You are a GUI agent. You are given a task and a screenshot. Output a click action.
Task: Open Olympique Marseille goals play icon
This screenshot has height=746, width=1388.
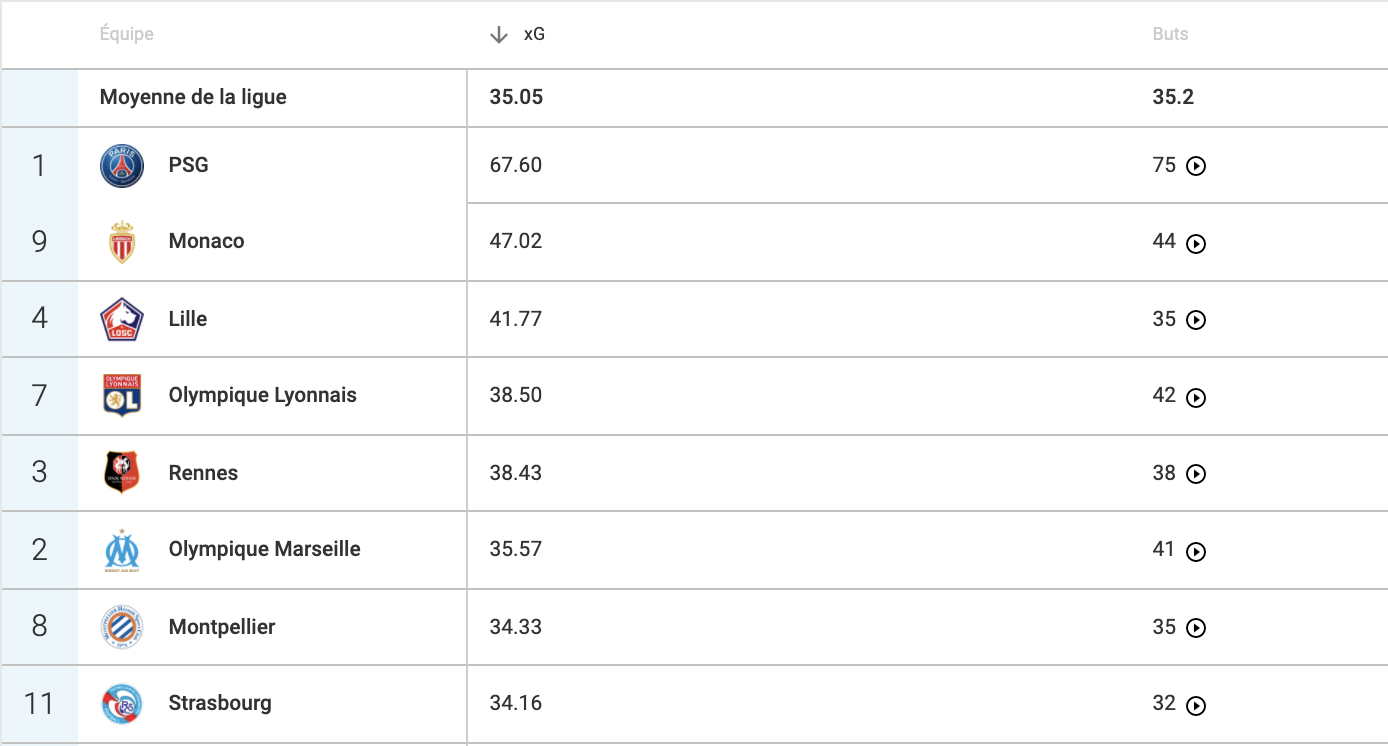coord(1196,552)
